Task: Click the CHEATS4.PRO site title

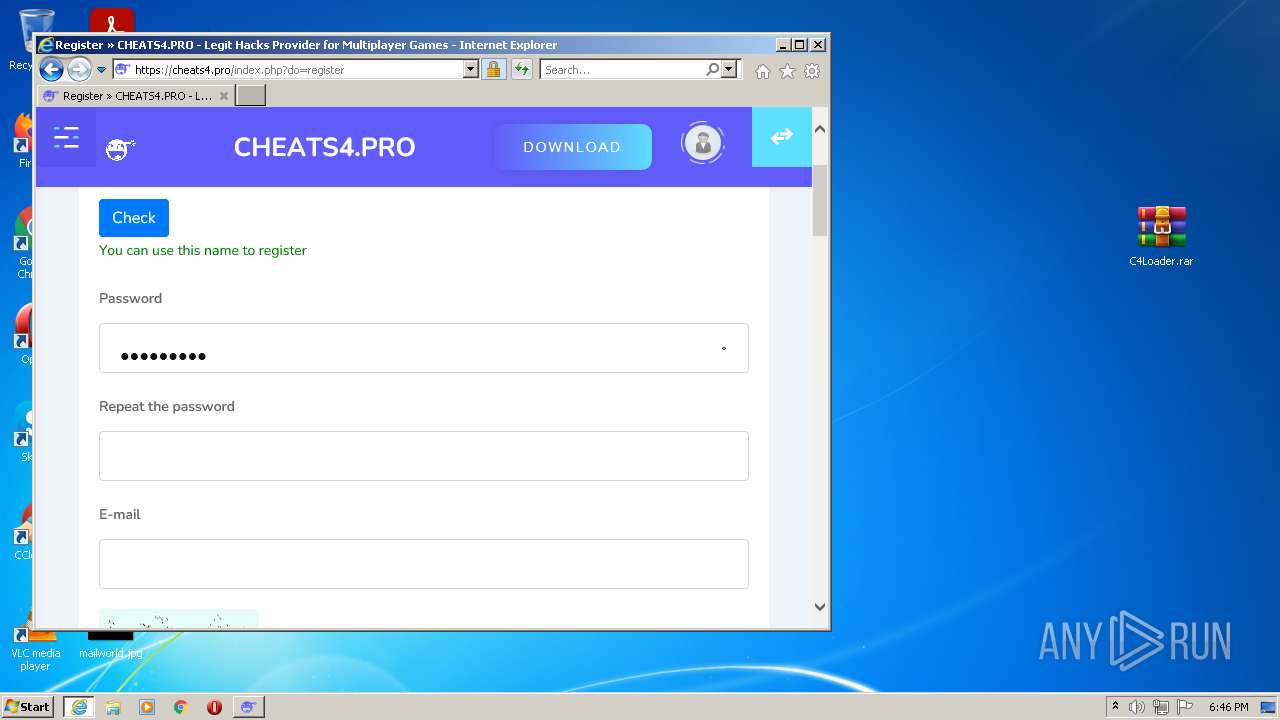Action: pyautogui.click(x=324, y=147)
